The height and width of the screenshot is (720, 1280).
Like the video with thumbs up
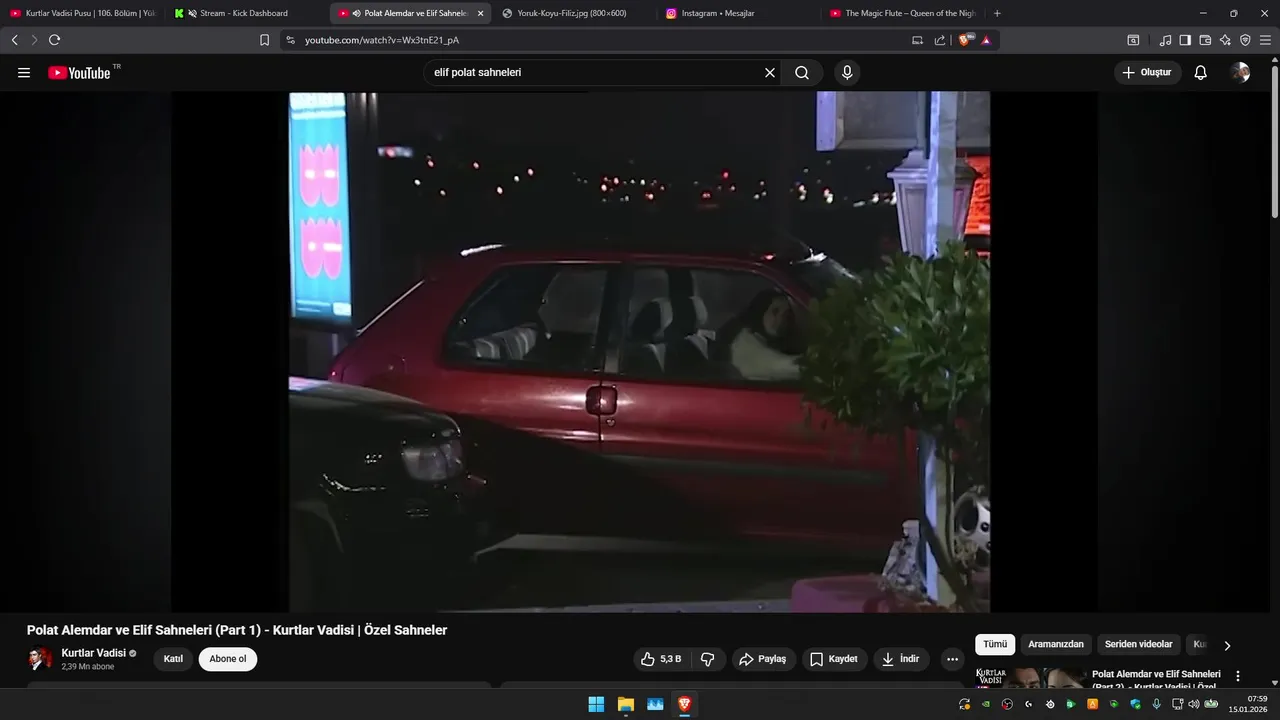(x=661, y=659)
